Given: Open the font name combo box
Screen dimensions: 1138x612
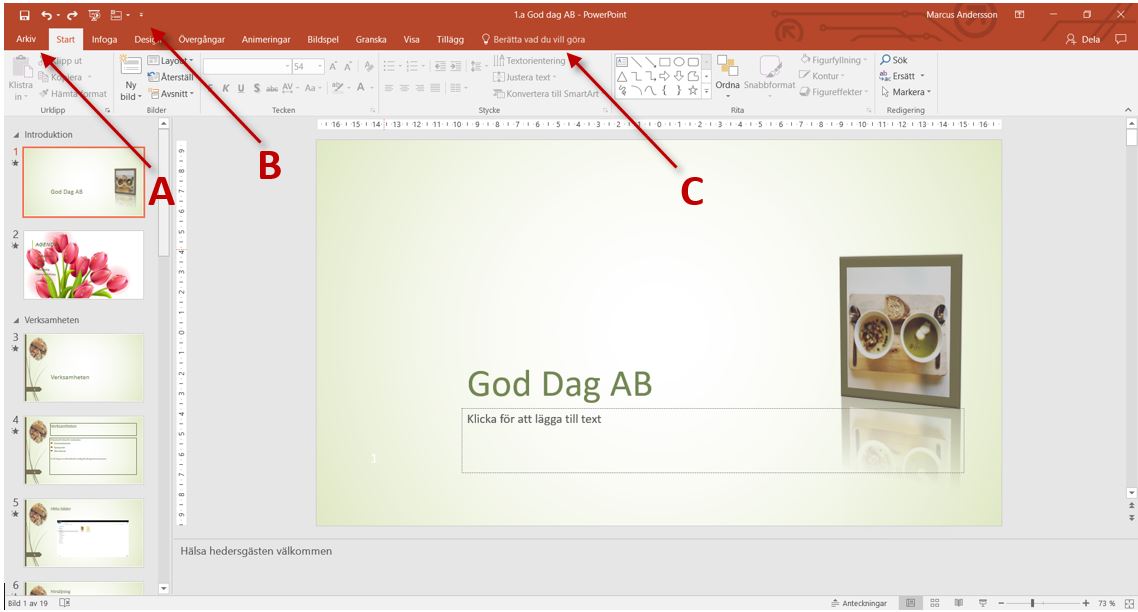Looking at the screenshot, I should 247,66.
